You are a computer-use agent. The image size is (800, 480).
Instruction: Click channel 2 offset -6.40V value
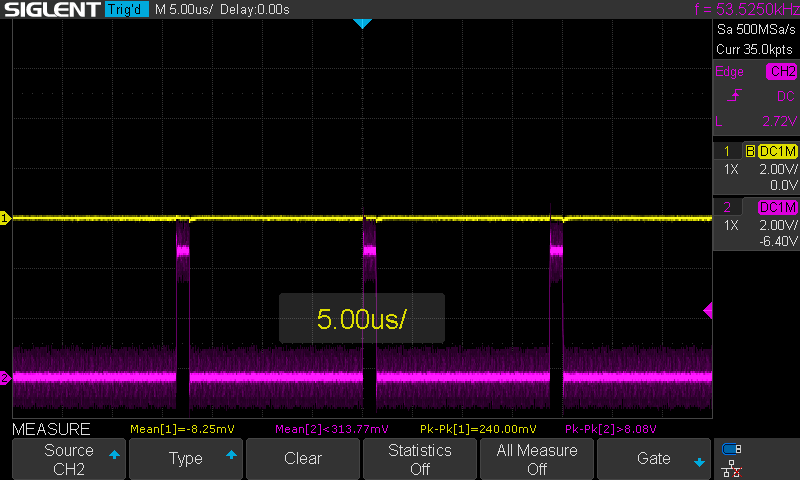[778, 241]
